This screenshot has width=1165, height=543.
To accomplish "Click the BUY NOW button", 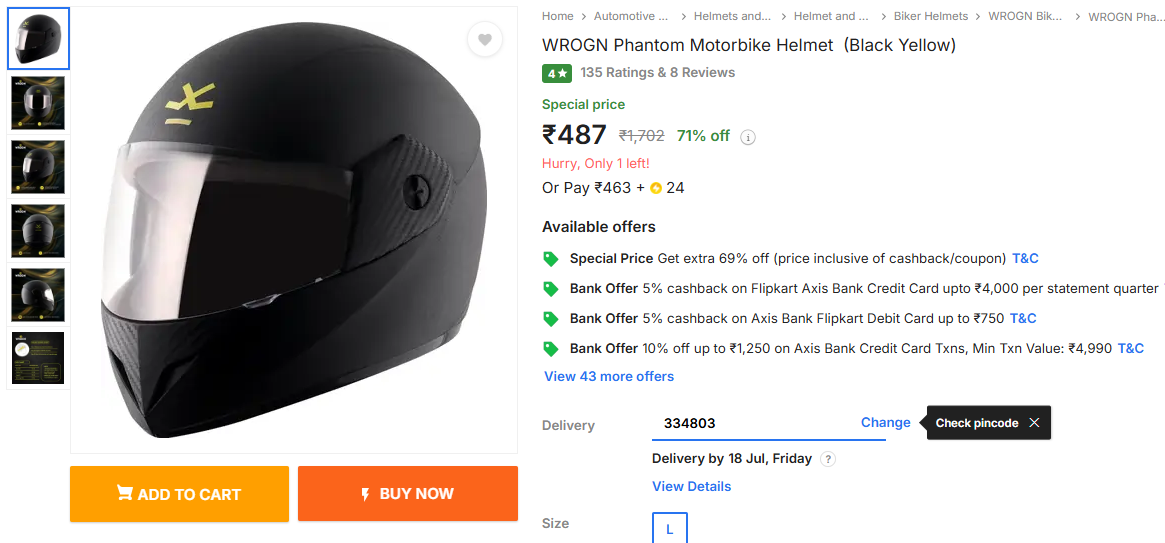I will coord(407,494).
